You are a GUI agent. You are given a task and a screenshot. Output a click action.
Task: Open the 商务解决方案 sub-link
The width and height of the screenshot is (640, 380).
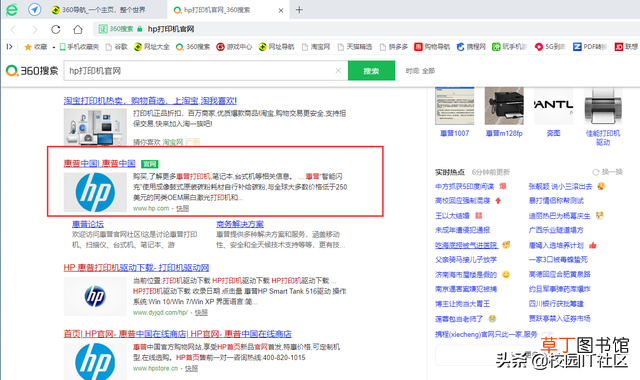240,224
